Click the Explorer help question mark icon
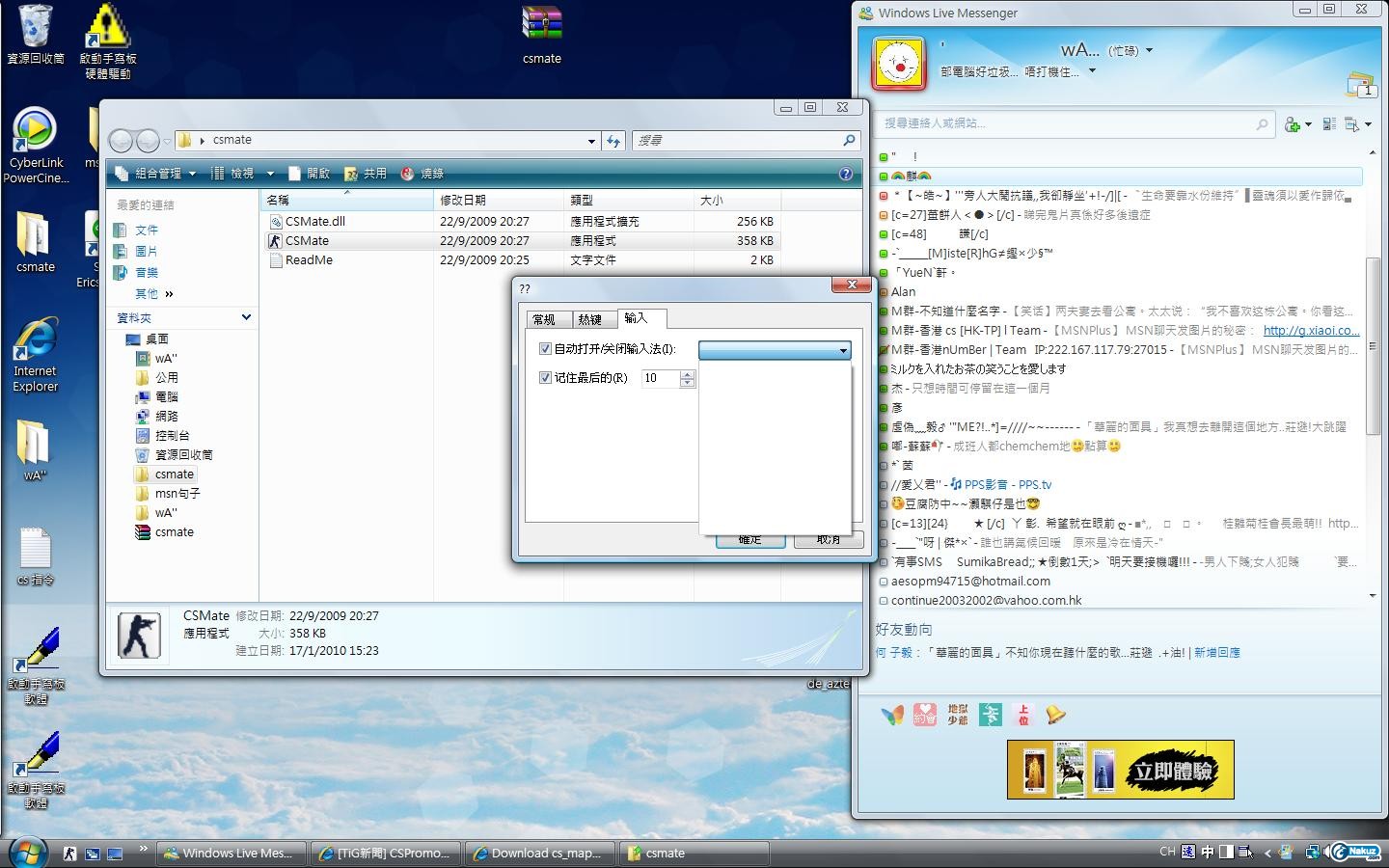The width and height of the screenshot is (1389, 868). tap(846, 174)
